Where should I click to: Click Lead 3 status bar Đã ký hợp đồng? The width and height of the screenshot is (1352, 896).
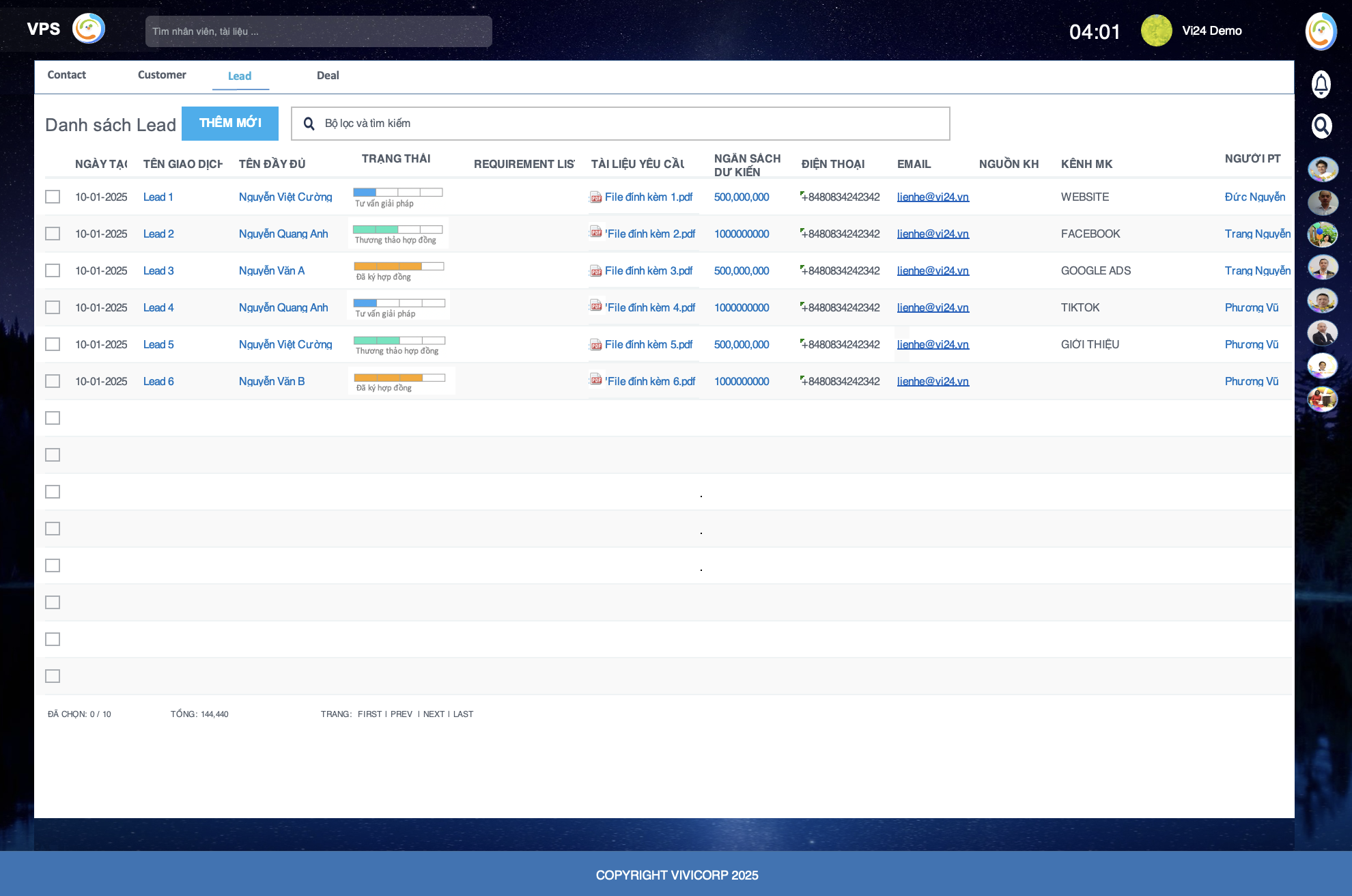click(399, 266)
